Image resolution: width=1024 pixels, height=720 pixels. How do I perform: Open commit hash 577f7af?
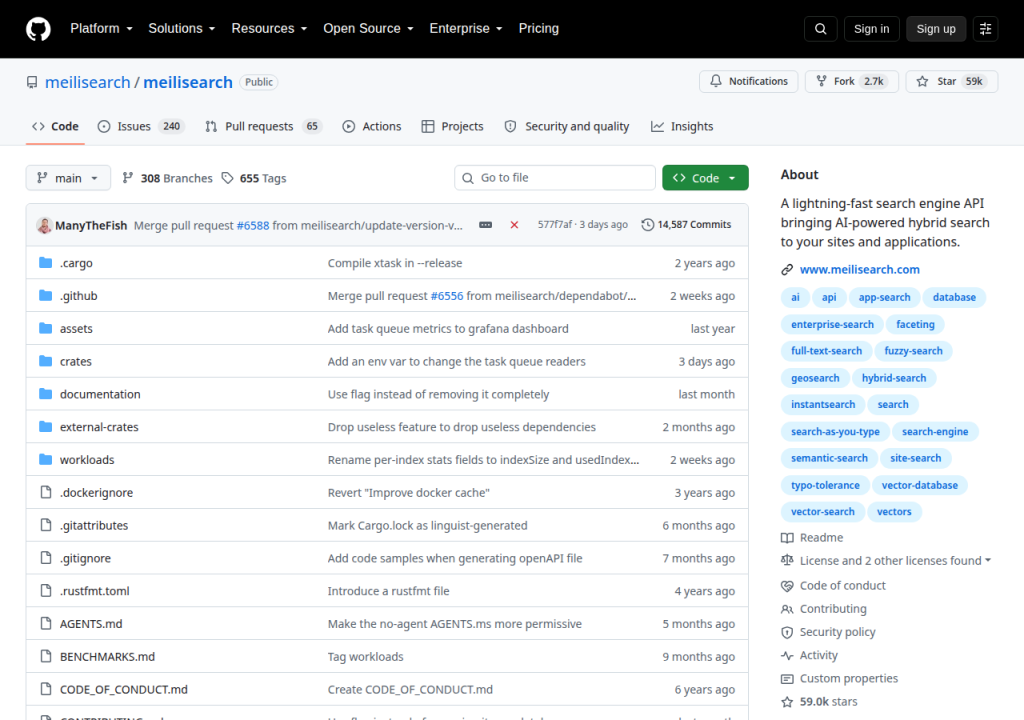[x=554, y=225]
